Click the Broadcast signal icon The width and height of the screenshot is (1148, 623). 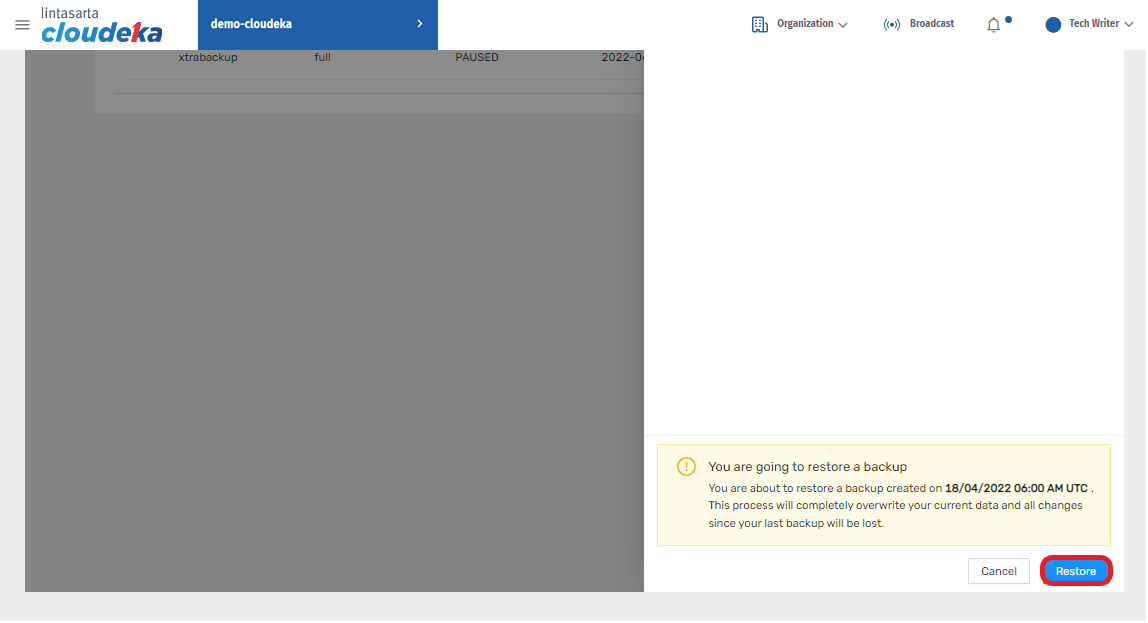[x=892, y=24]
